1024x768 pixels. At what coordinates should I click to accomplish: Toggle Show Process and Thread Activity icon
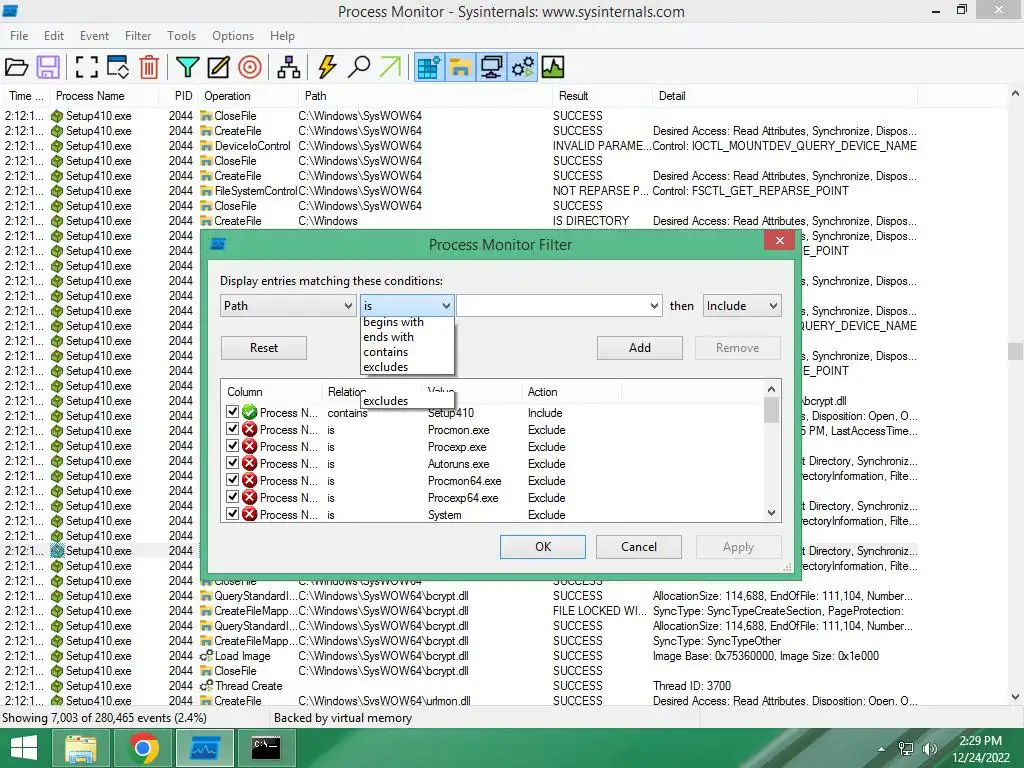522,67
